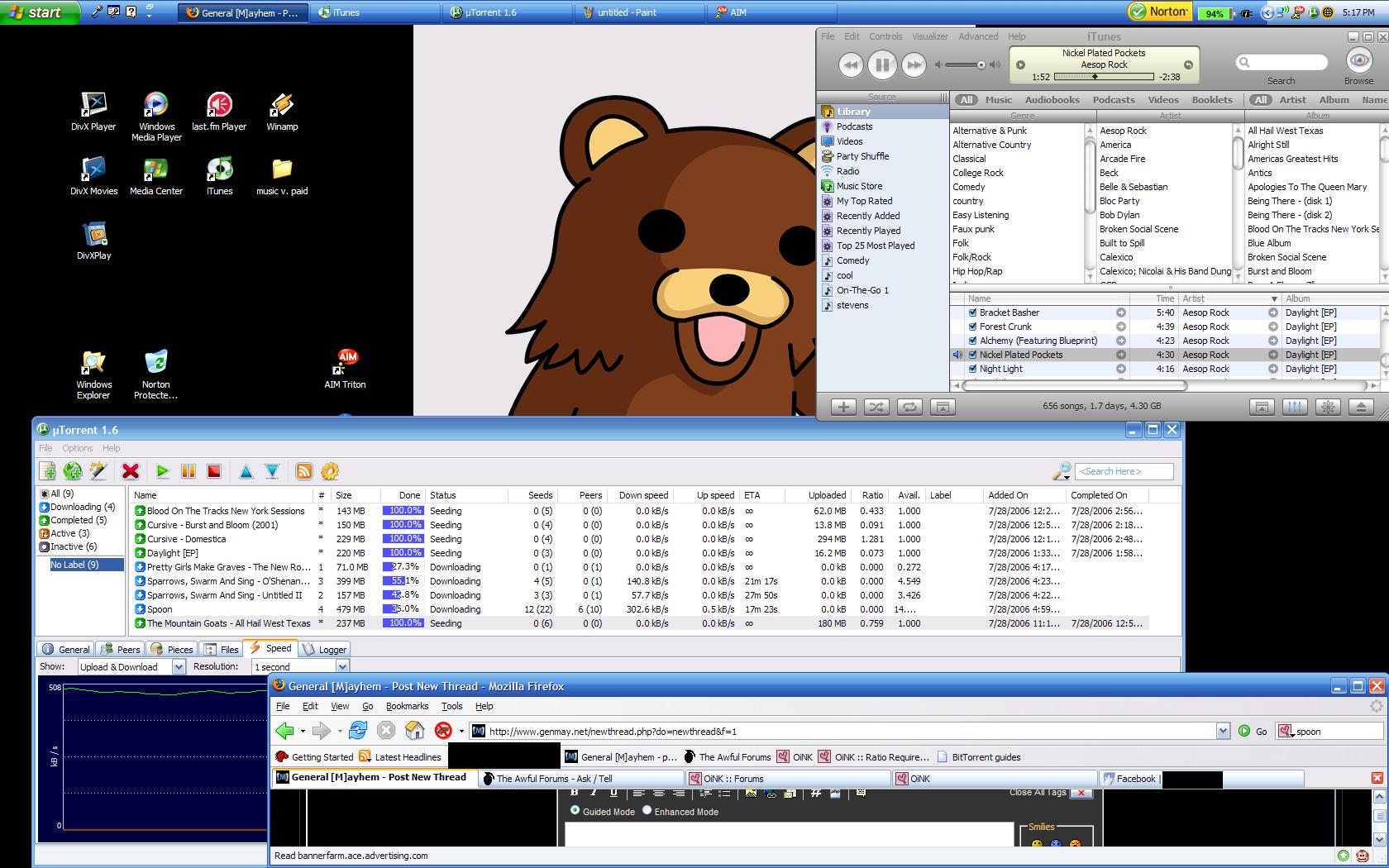Click the µTorrent search magnifier icon

coord(1060,471)
